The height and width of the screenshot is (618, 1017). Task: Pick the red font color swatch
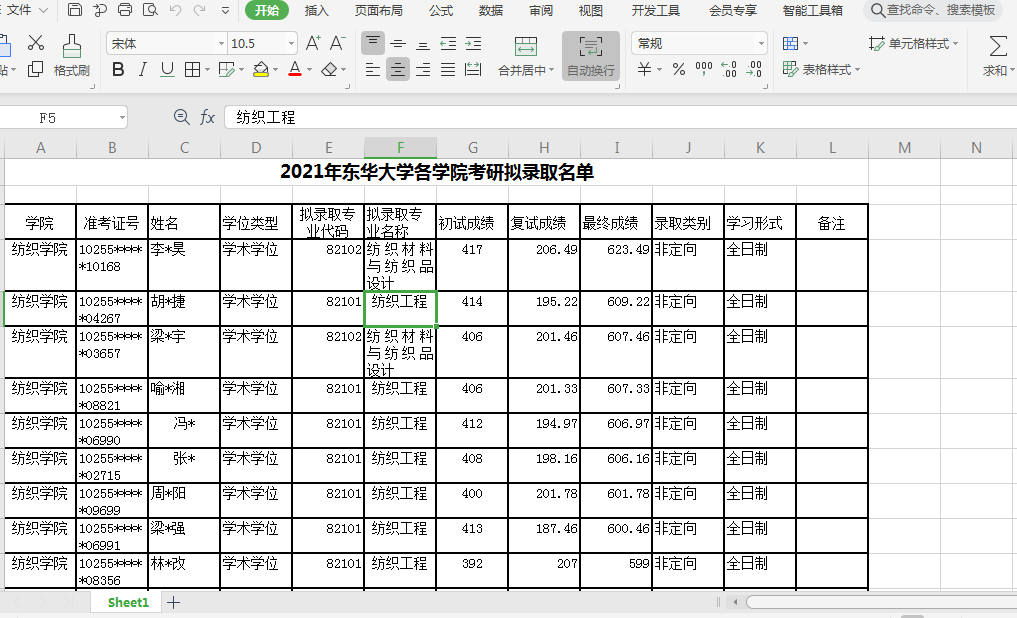(x=296, y=74)
